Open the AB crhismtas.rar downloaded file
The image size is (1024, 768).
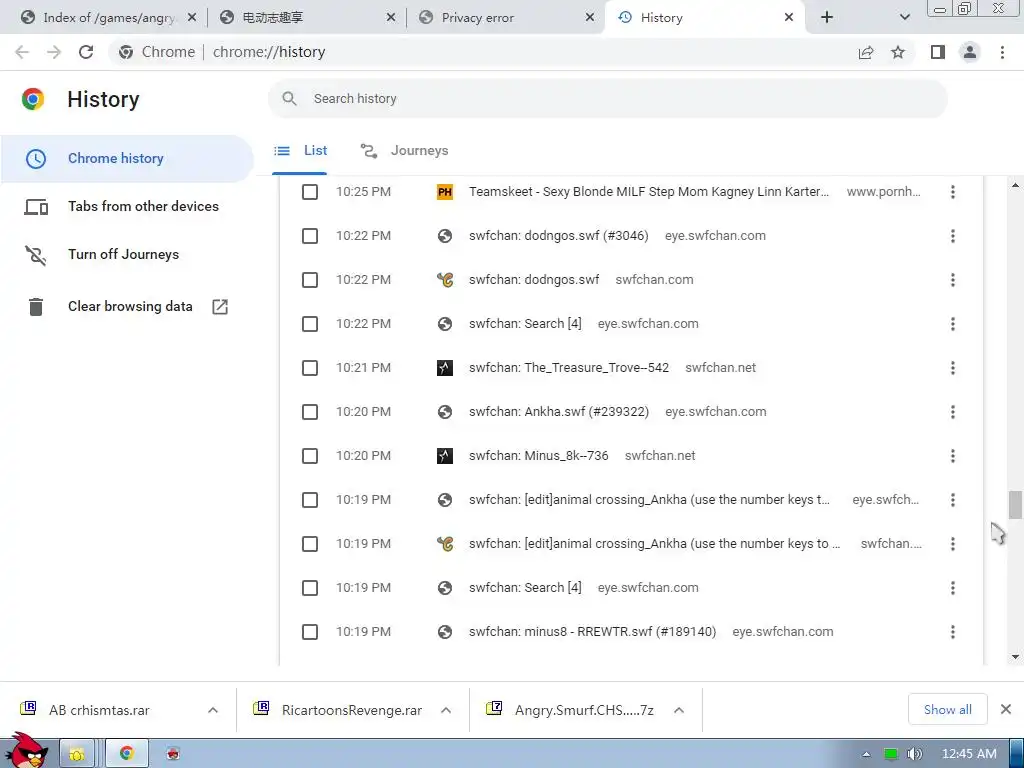[x=99, y=710]
